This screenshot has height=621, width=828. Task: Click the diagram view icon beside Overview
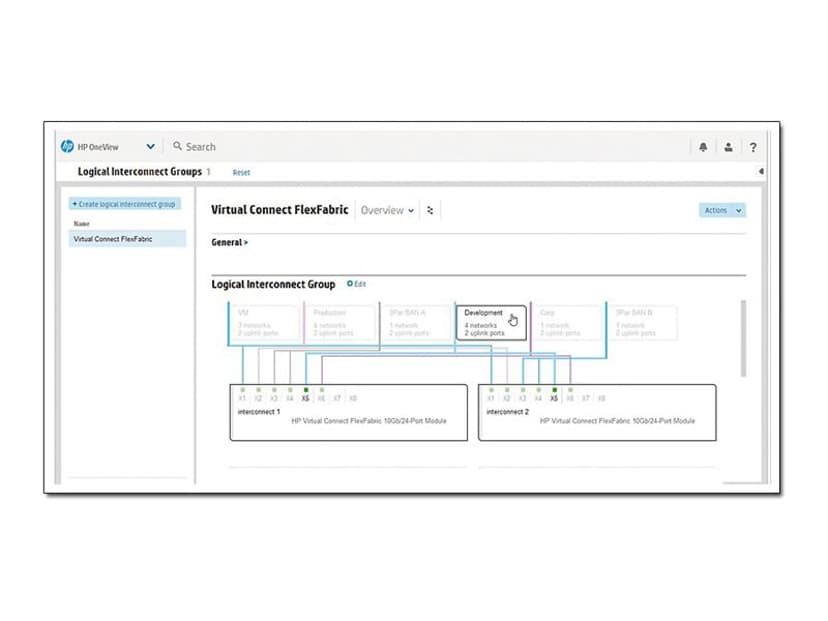tap(429, 210)
